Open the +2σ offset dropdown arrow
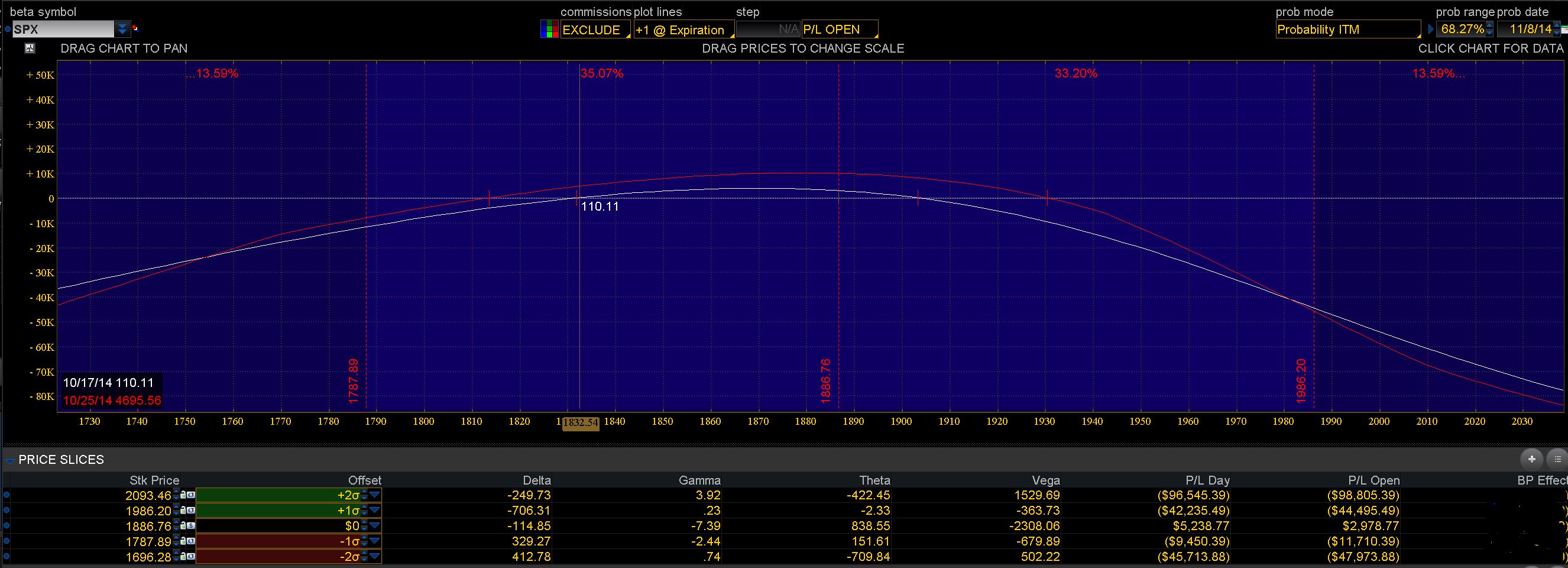1568x568 pixels. coord(375,495)
